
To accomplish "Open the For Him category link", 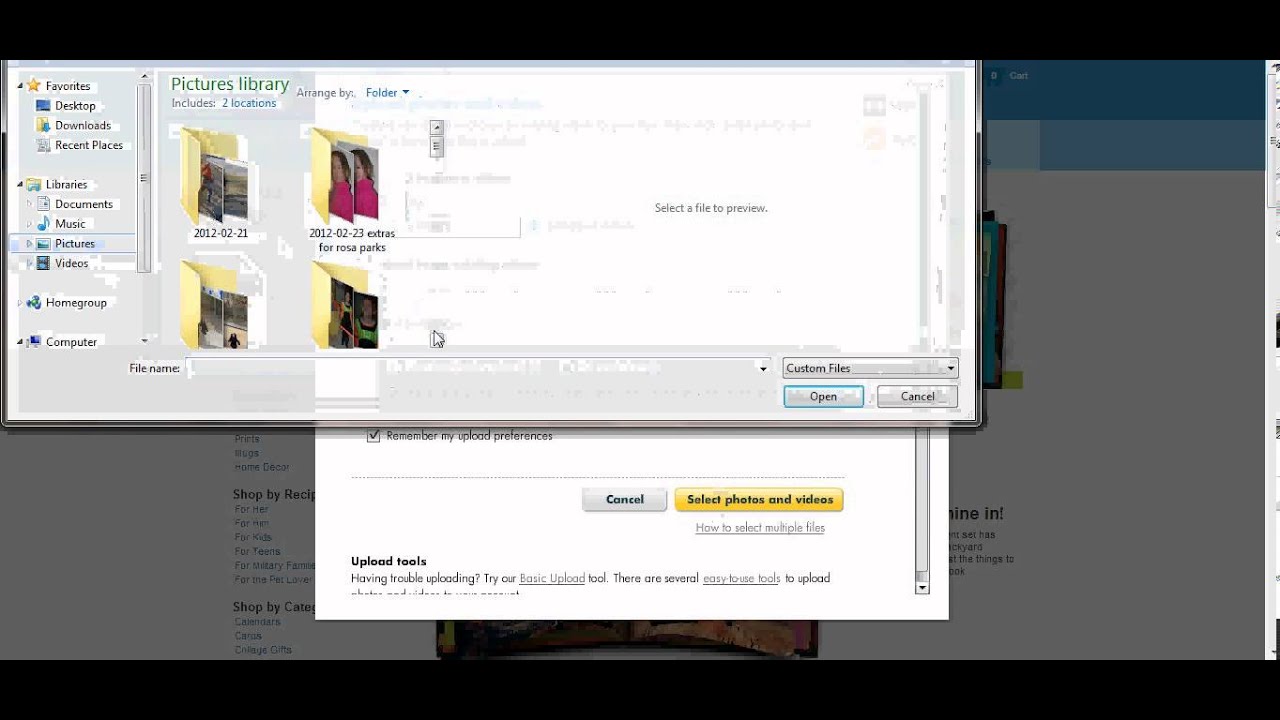I will (x=251, y=524).
